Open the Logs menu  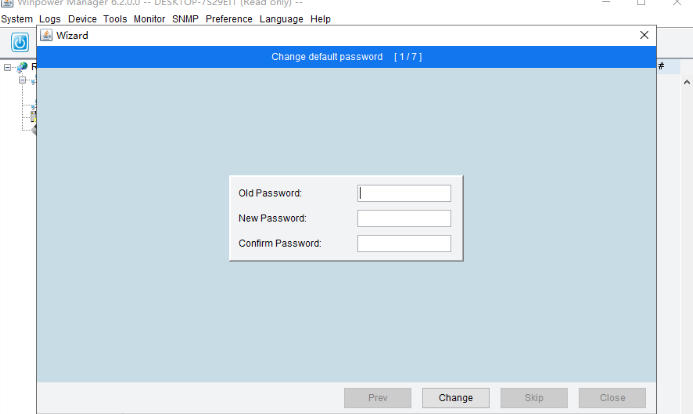(x=50, y=19)
